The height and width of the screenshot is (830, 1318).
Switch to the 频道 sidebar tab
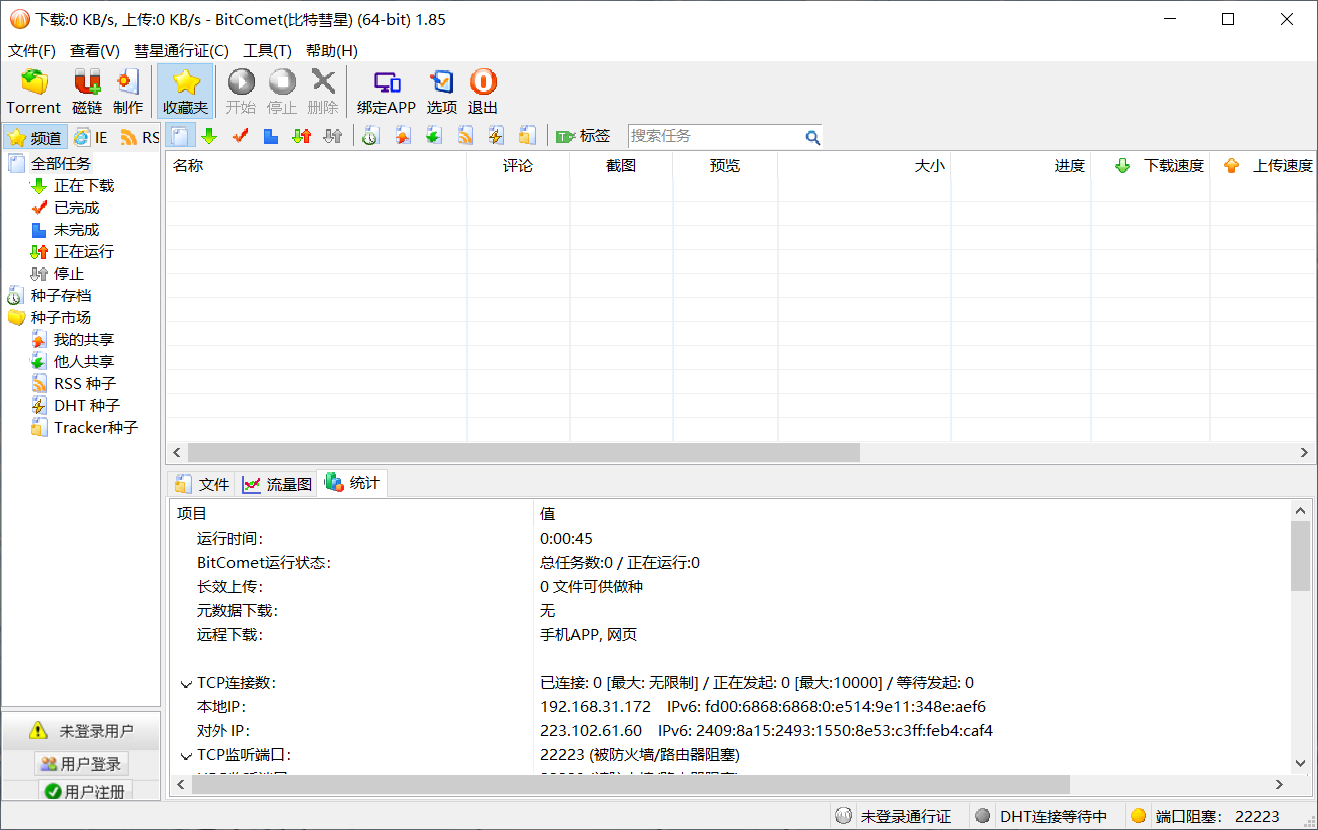(35, 138)
